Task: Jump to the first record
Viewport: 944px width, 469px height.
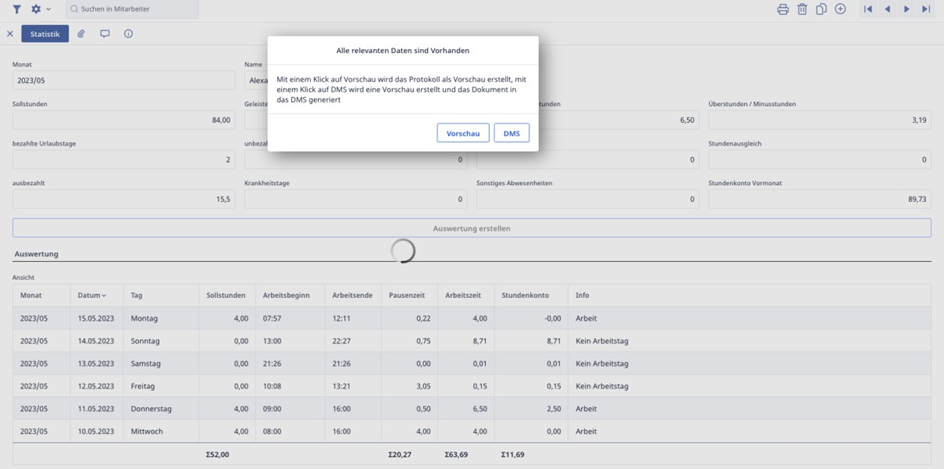Action: [x=868, y=9]
